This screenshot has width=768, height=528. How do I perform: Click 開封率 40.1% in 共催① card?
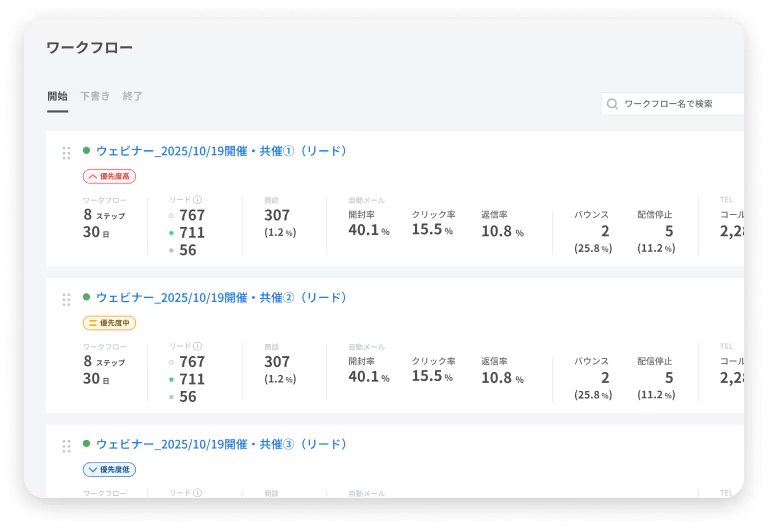(368, 231)
